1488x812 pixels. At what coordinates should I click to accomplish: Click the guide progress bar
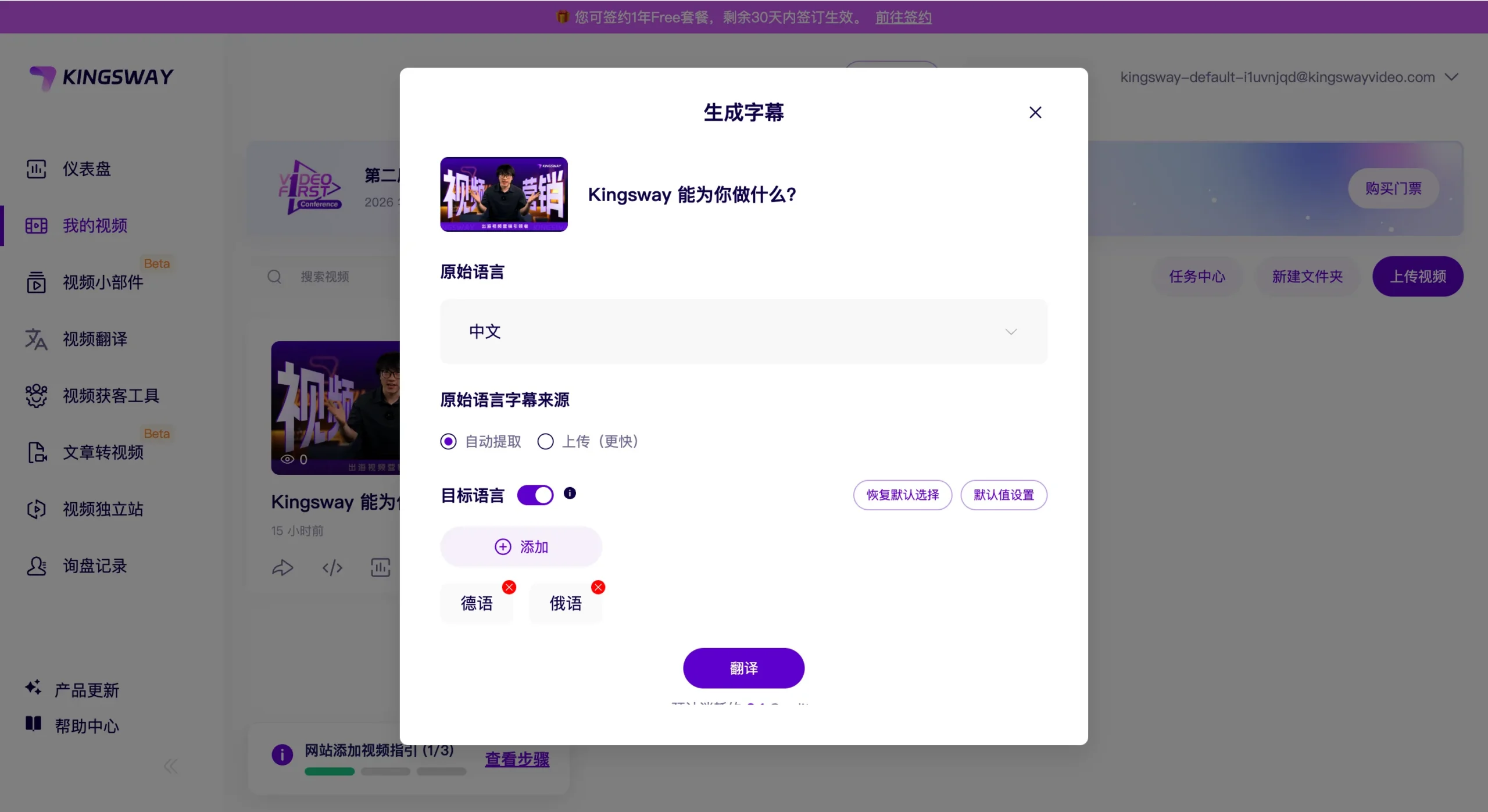[x=385, y=772]
